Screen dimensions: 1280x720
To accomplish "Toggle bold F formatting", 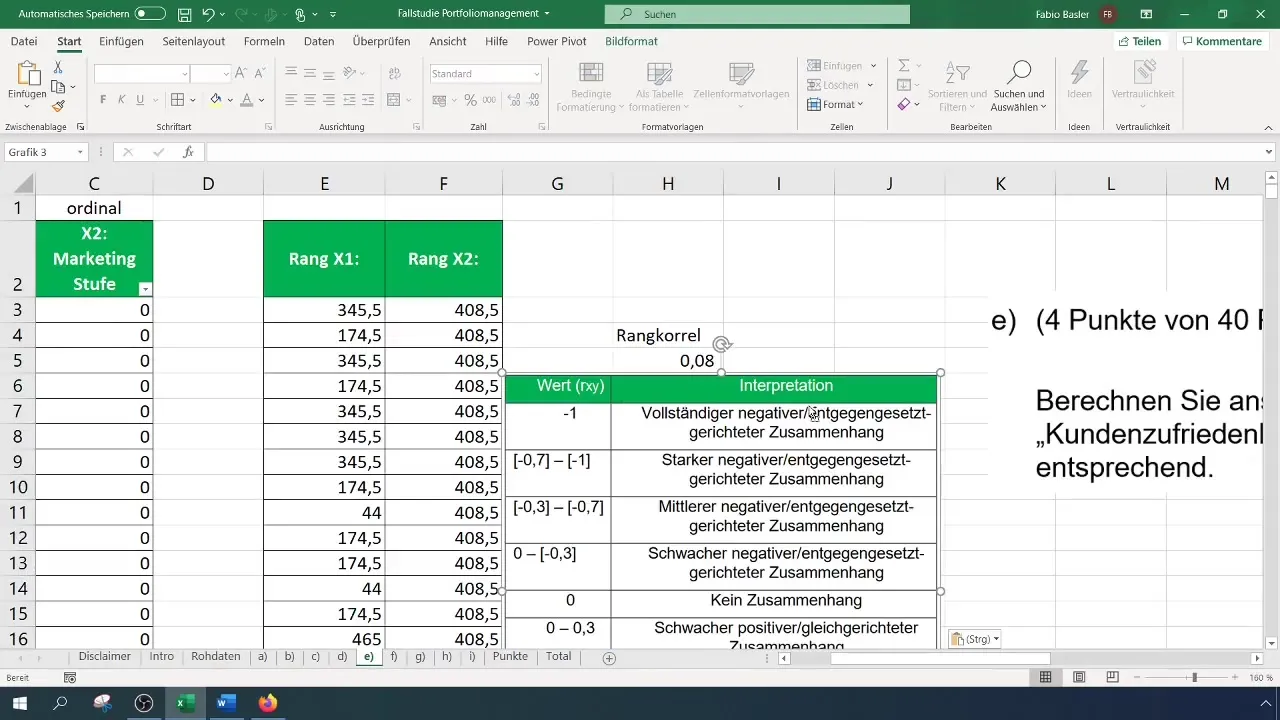I will tap(103, 100).
